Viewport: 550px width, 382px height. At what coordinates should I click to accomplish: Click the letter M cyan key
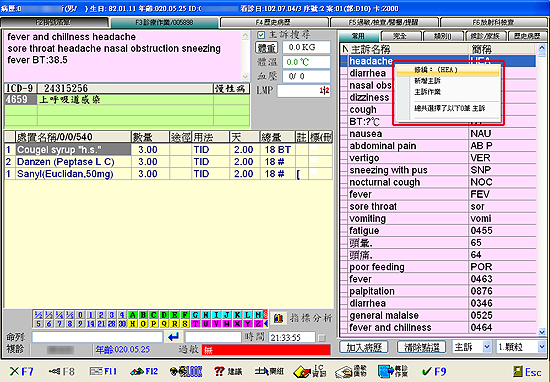point(258,315)
